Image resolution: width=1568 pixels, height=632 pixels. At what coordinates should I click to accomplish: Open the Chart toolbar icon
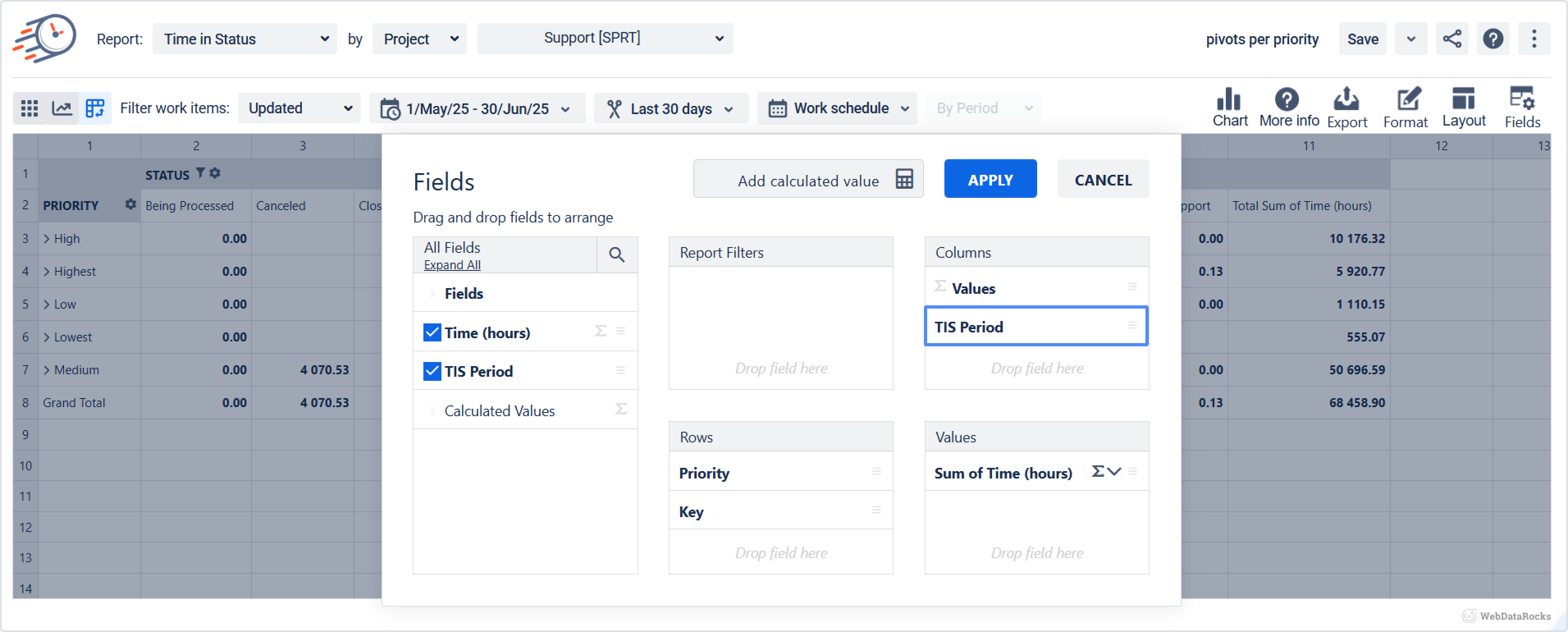coord(1230,107)
